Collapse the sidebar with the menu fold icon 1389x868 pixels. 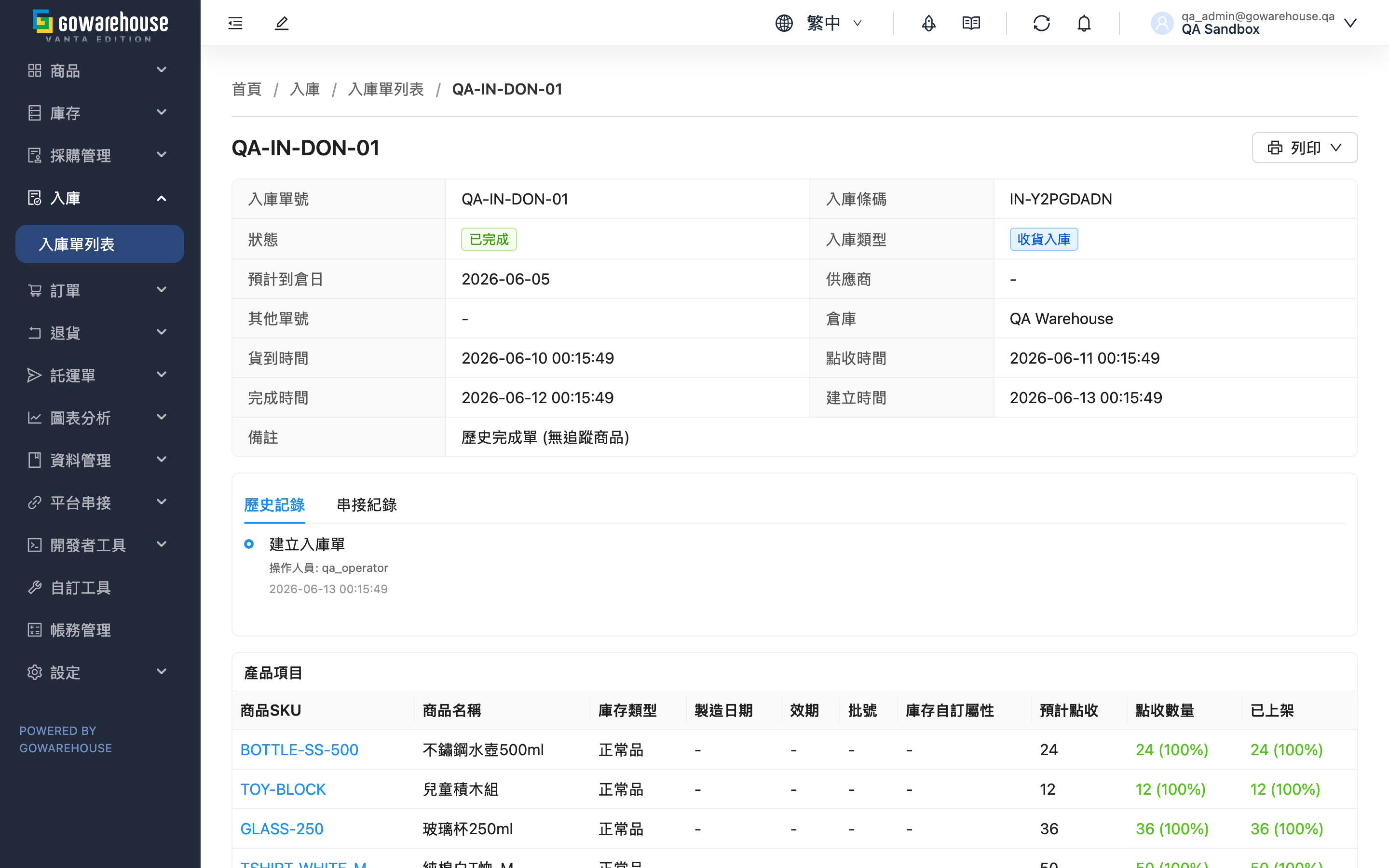pos(235,23)
